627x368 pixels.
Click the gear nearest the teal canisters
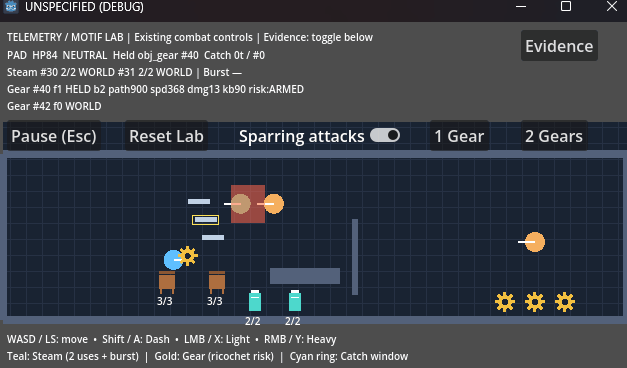click(x=505, y=302)
